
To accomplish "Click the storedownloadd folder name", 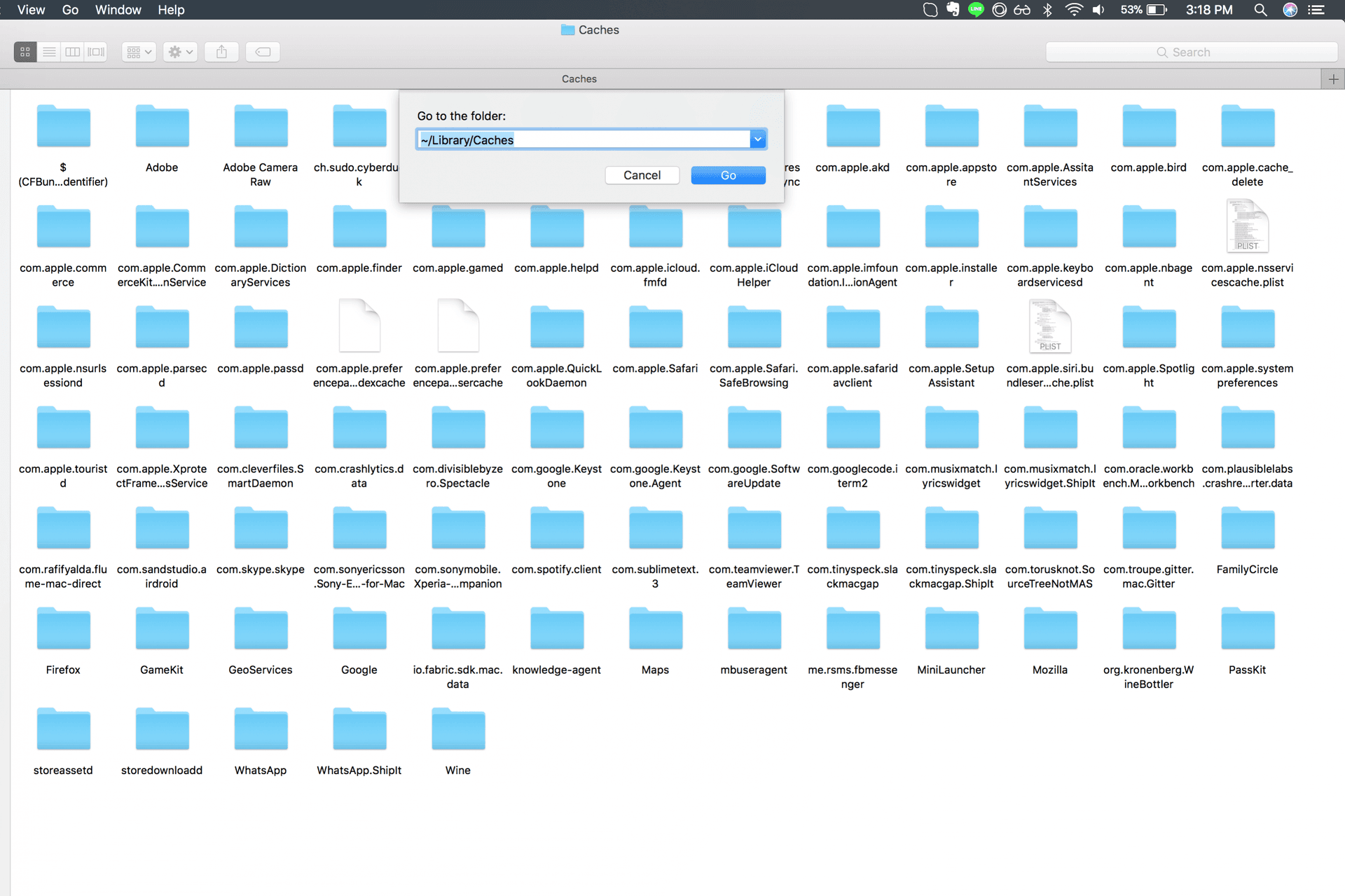I will (162, 770).
